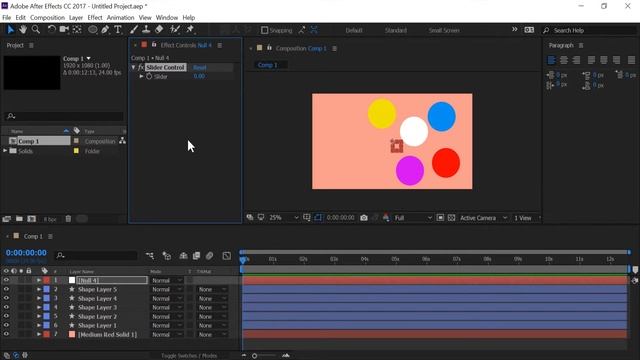Show more workspaces with double chevron
Viewport: 640px width, 360px height.
pos(515,29)
